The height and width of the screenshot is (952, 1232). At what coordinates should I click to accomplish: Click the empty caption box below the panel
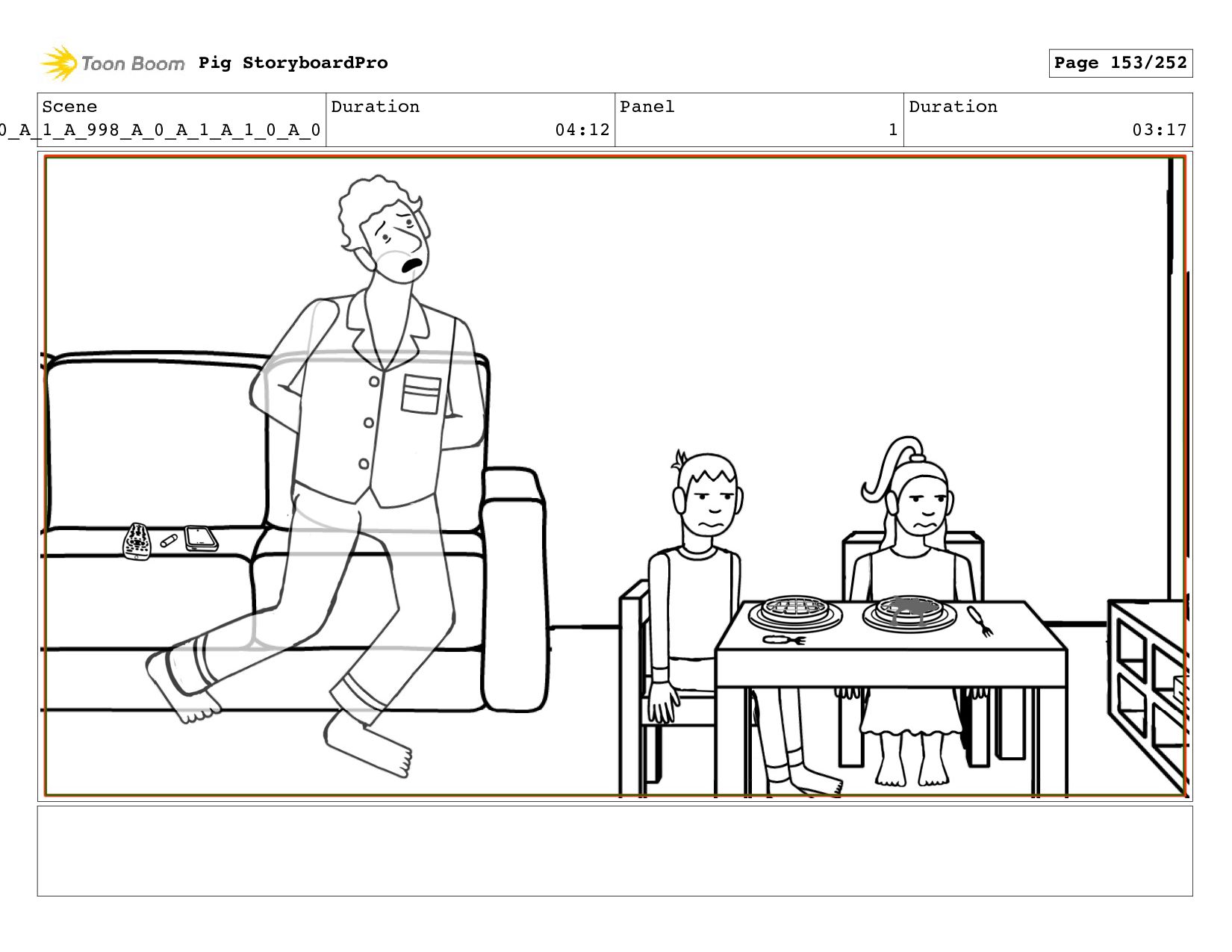click(x=615, y=850)
